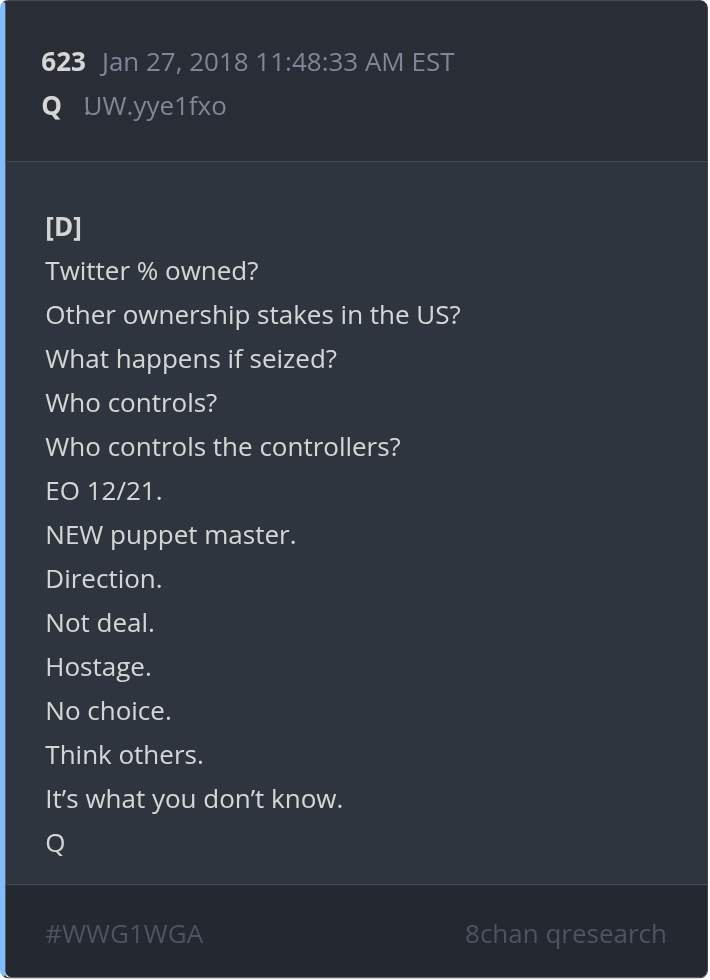Click the text "Who controls?"
Screen dimensions: 710x980
point(131,403)
